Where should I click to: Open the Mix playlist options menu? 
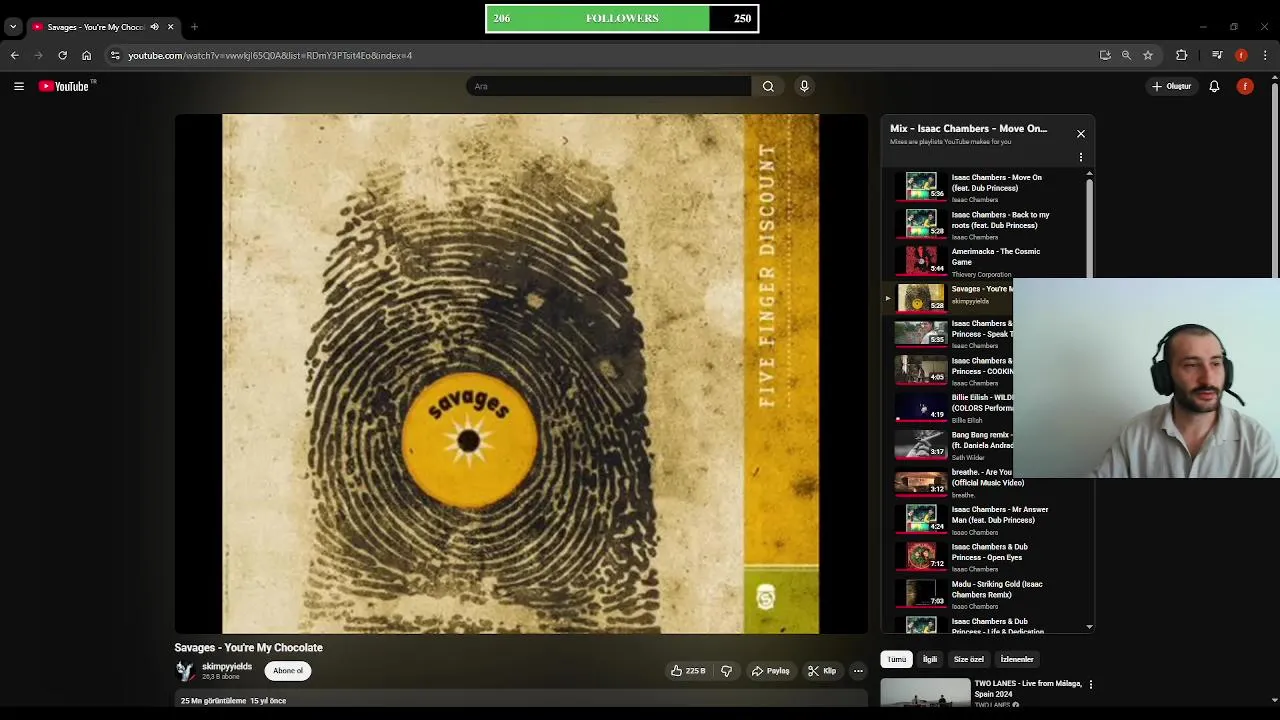(1081, 157)
